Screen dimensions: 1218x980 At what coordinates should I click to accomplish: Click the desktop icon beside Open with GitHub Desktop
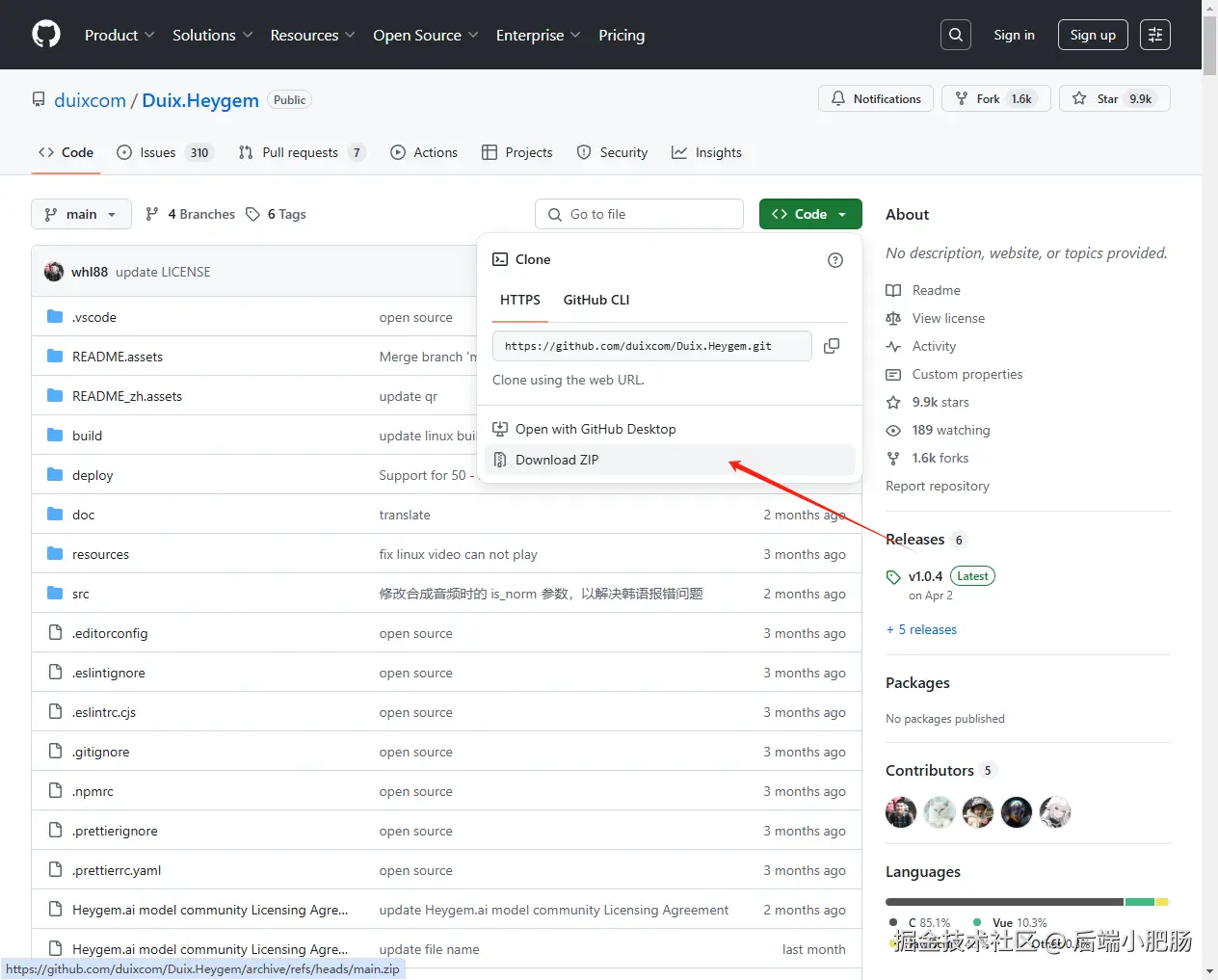(500, 429)
